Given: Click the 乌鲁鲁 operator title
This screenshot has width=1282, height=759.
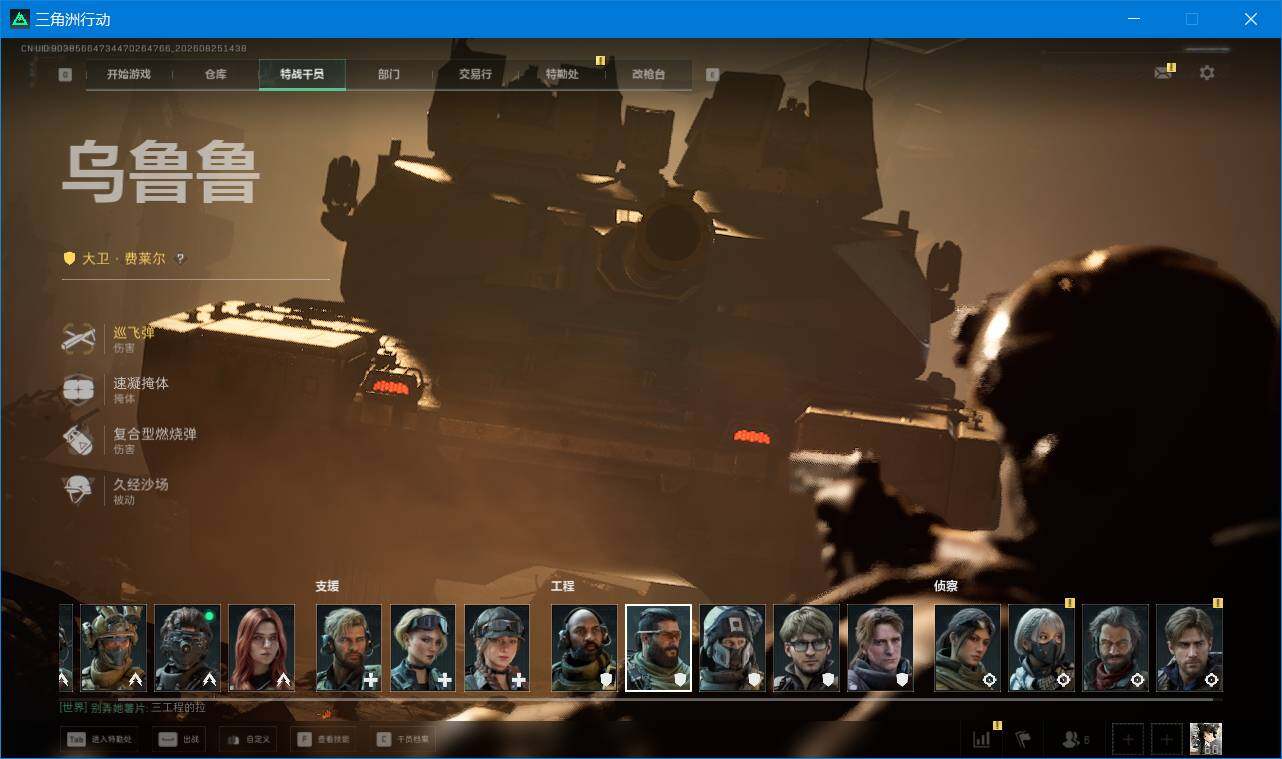Looking at the screenshot, I should (161, 174).
